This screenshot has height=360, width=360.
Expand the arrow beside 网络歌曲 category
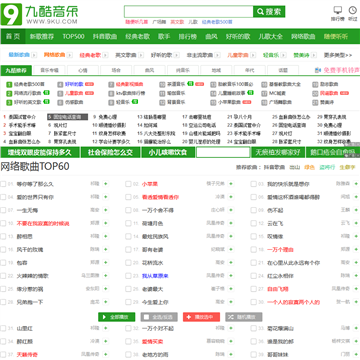70,55
